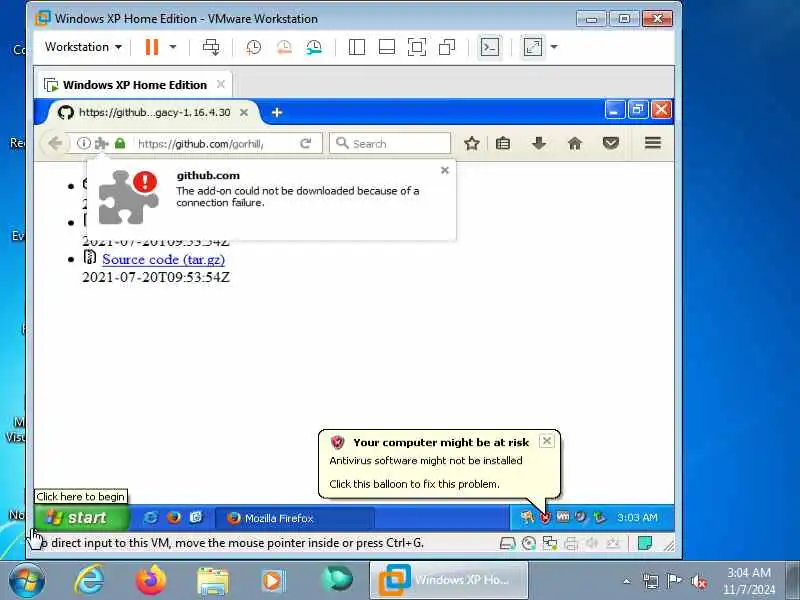800x600 pixels.
Task: Click the Mozilla Firefox XP taskbar button
Action: point(294,518)
